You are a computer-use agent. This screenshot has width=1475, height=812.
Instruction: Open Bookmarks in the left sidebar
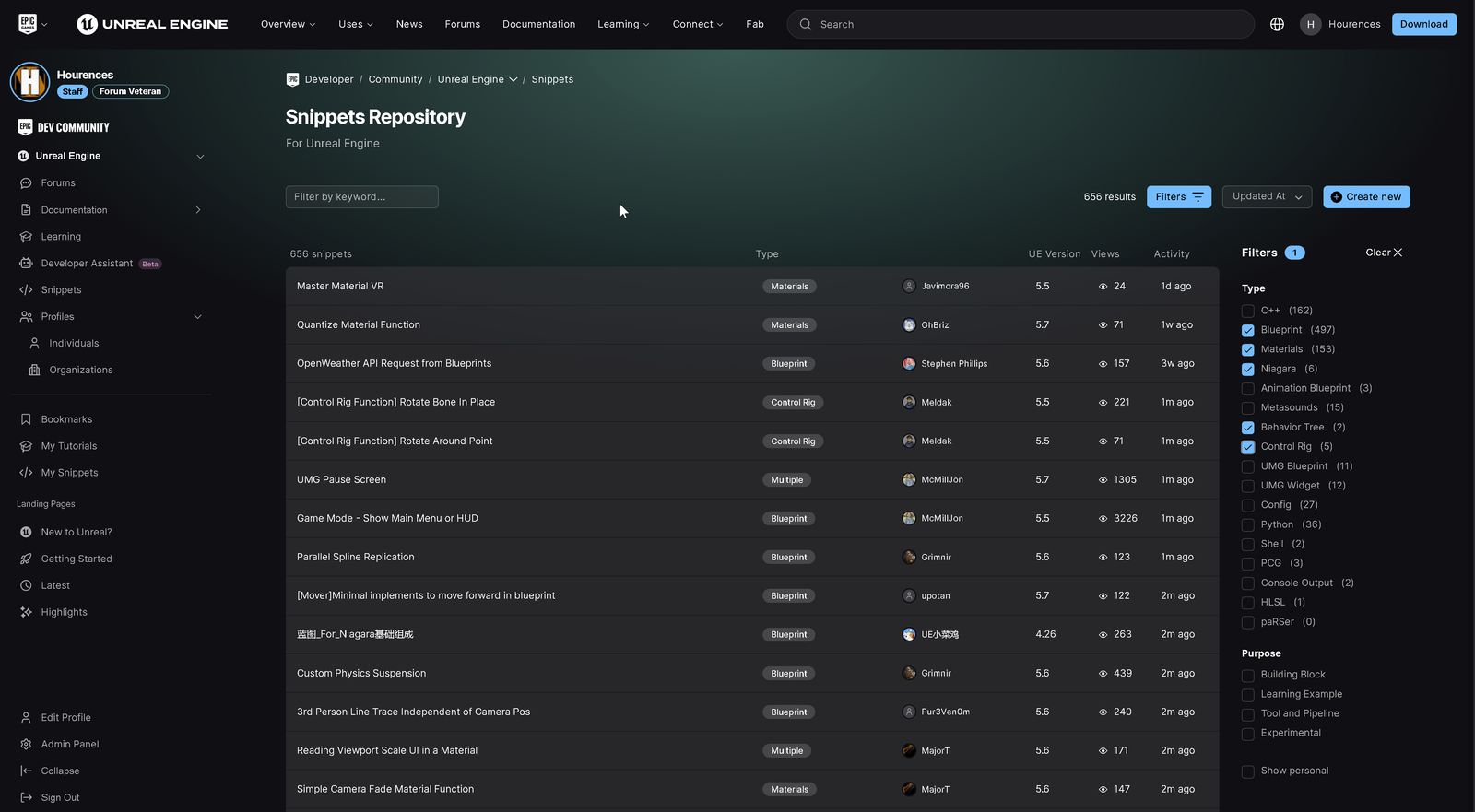click(x=66, y=419)
